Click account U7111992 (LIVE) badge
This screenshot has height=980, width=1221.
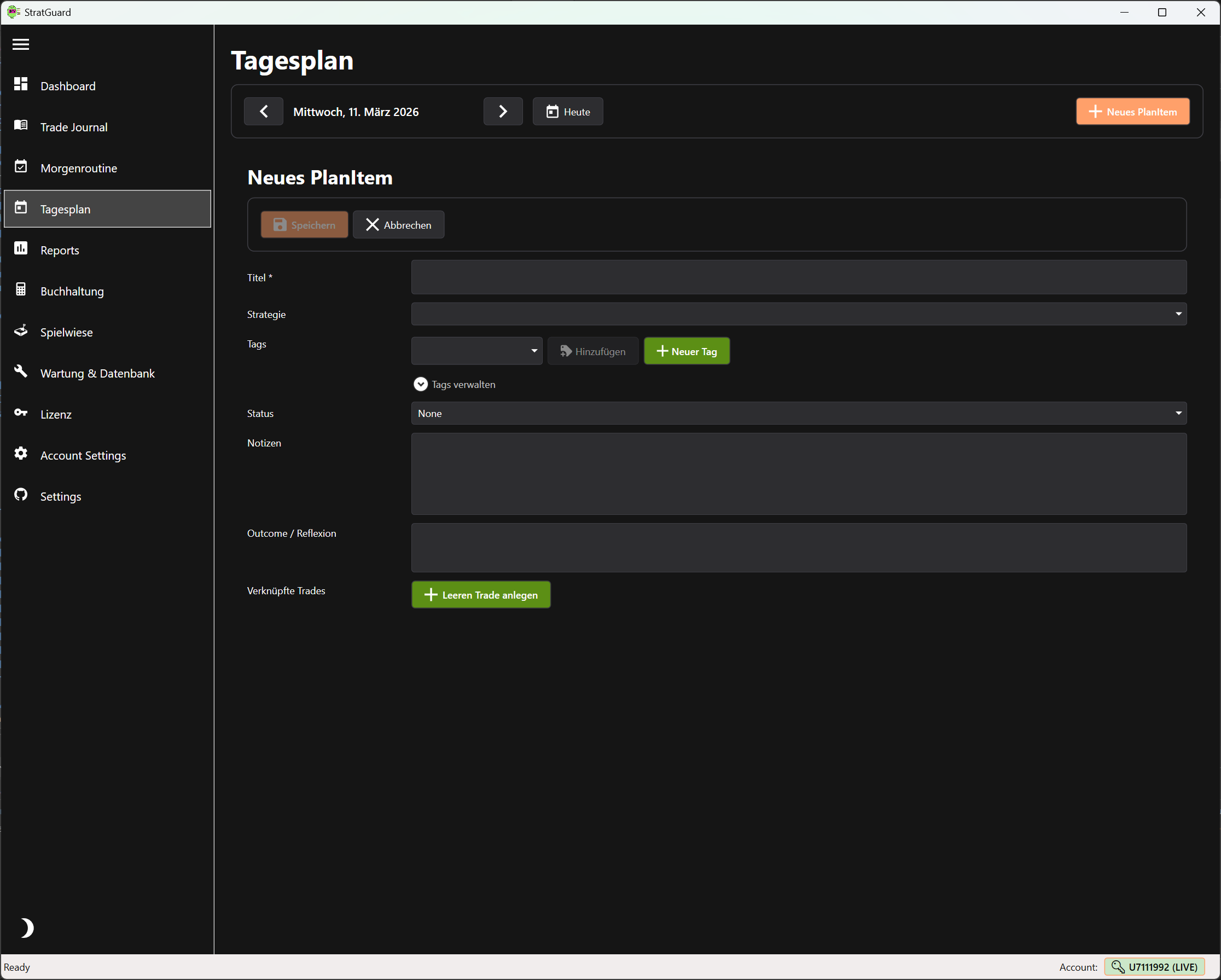tap(1154, 967)
